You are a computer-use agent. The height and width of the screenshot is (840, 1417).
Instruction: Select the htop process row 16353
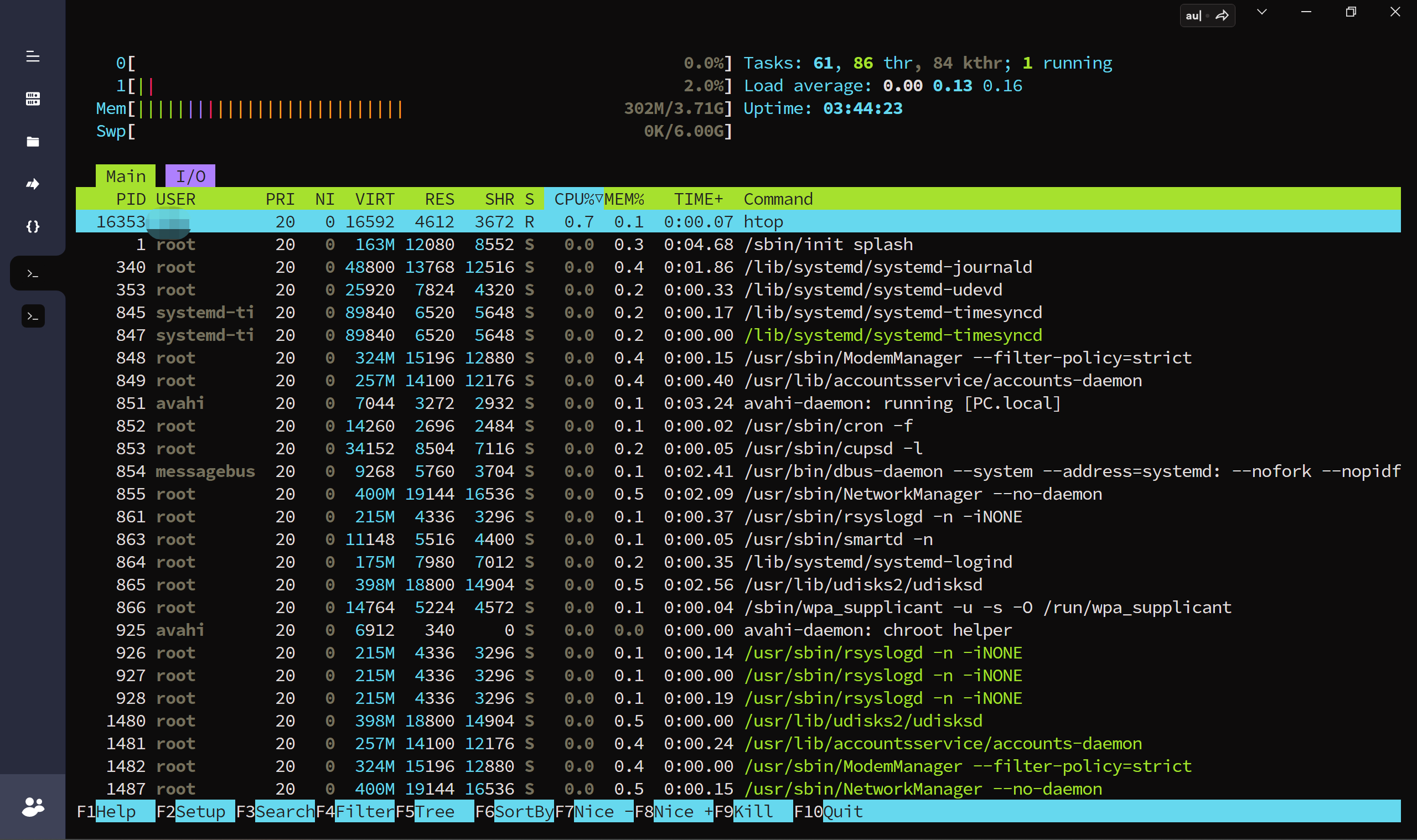(x=738, y=221)
